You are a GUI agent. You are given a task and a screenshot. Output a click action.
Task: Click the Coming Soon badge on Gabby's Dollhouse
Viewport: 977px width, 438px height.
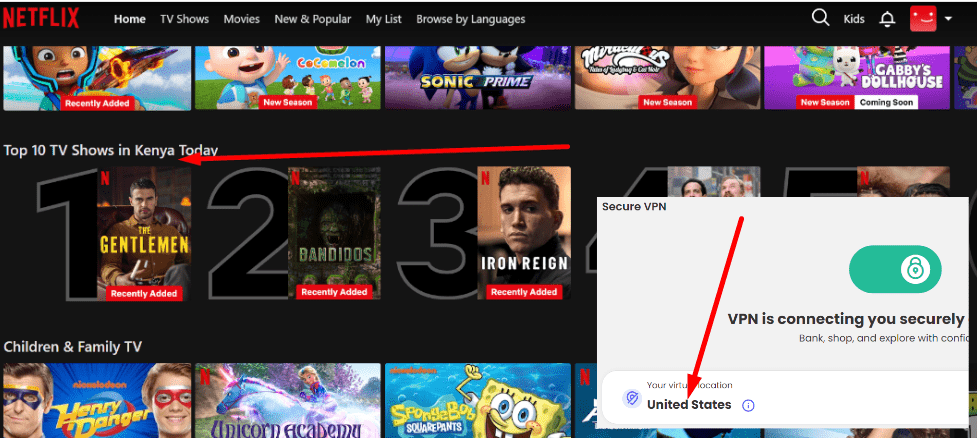pos(885,102)
